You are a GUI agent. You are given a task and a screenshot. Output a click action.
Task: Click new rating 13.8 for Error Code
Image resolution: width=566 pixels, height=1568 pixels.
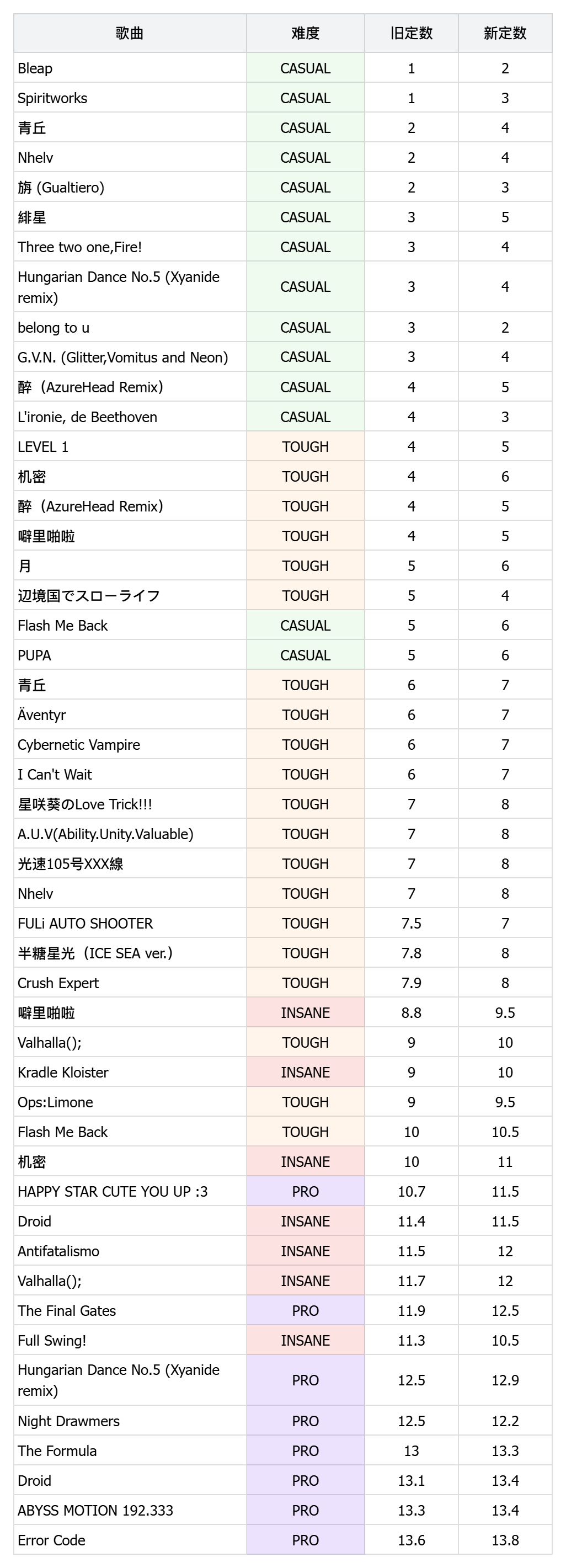tap(505, 1540)
